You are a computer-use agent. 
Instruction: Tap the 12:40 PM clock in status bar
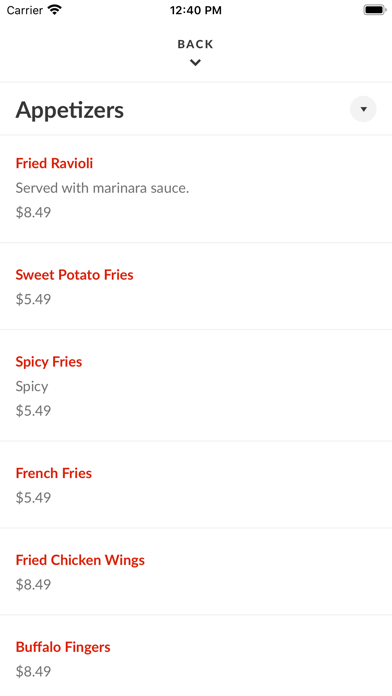click(x=195, y=10)
